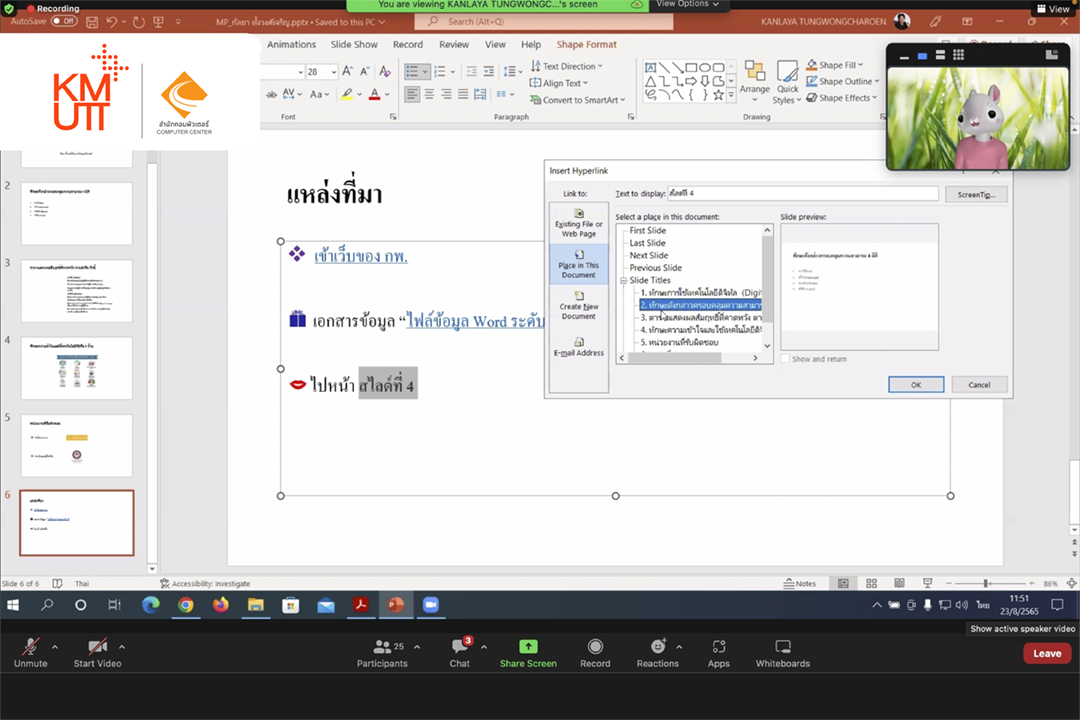Unmute microphone in Zoom

(x=30, y=653)
